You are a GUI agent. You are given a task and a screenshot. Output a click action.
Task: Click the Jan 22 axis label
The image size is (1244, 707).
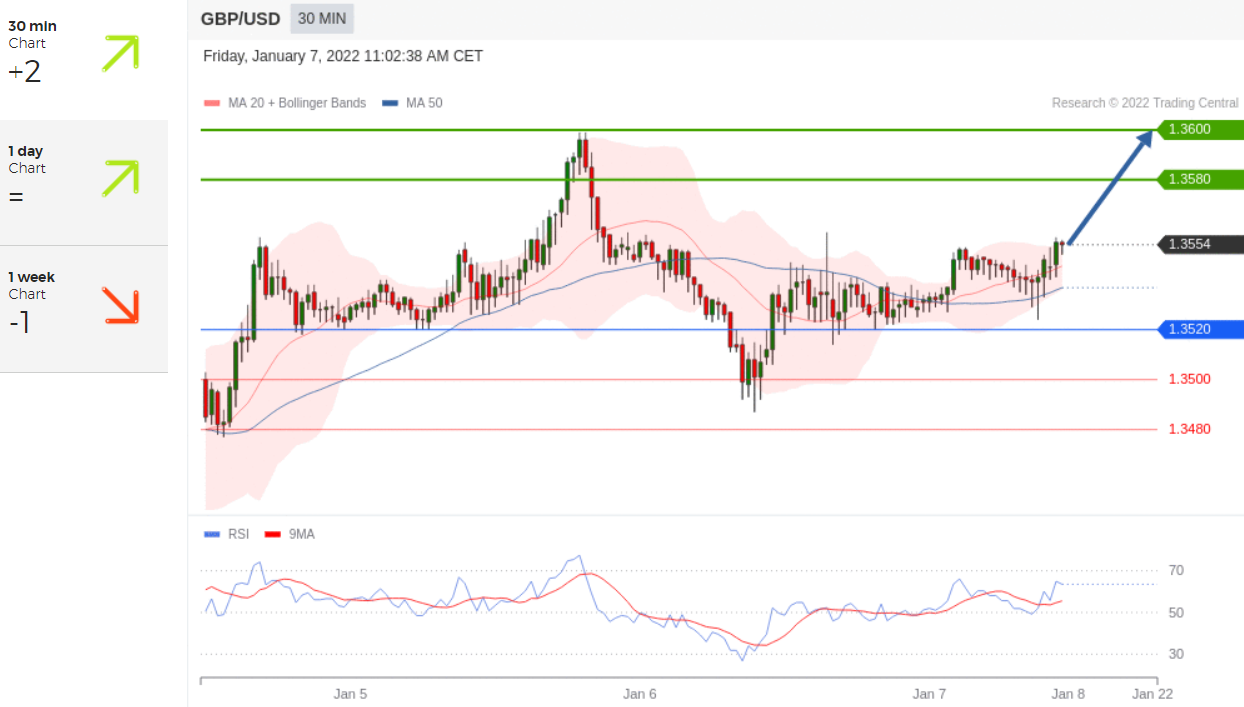tap(1153, 693)
